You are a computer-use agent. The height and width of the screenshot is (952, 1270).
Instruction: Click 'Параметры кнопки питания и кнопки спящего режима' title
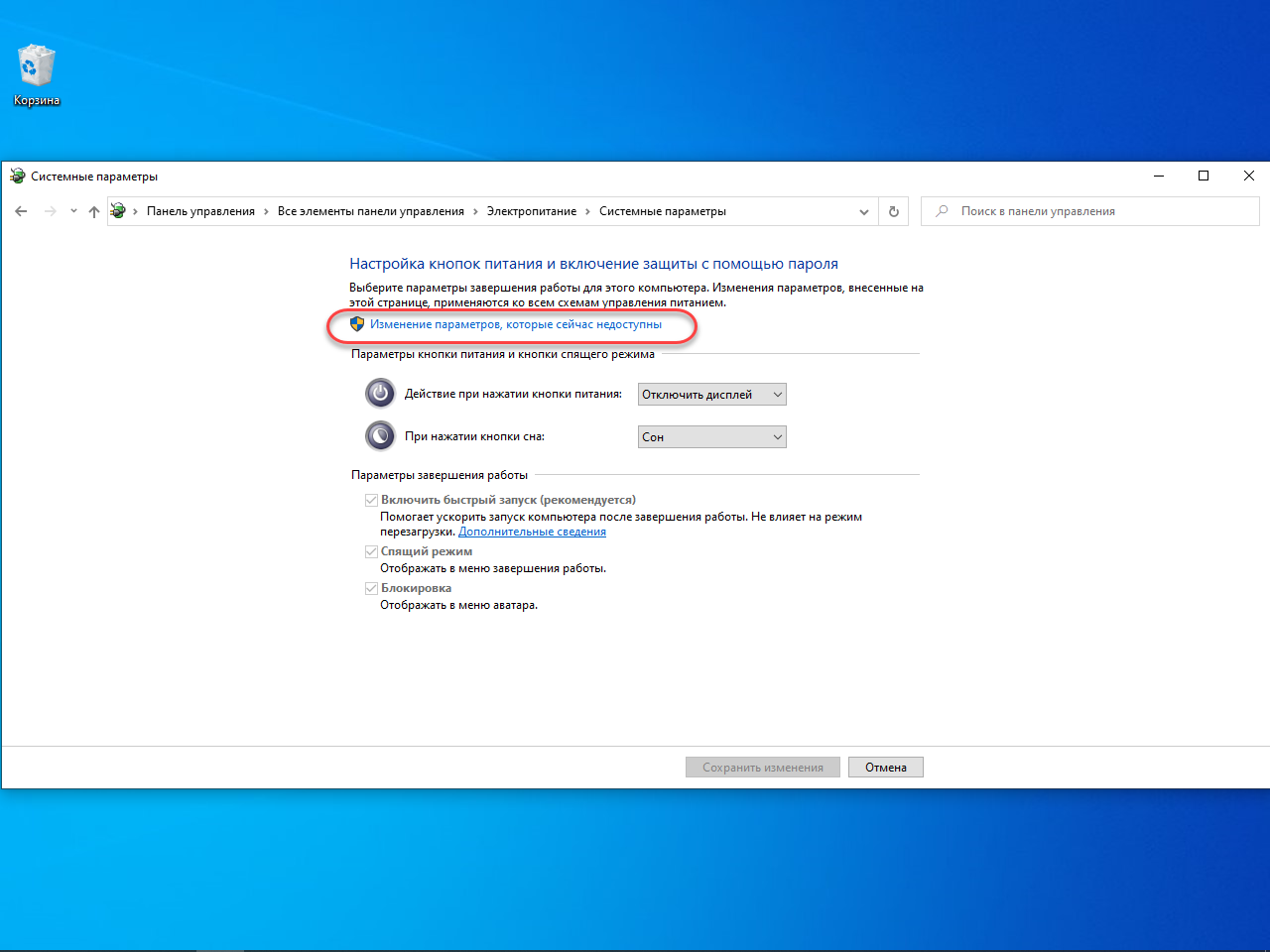click(x=503, y=354)
